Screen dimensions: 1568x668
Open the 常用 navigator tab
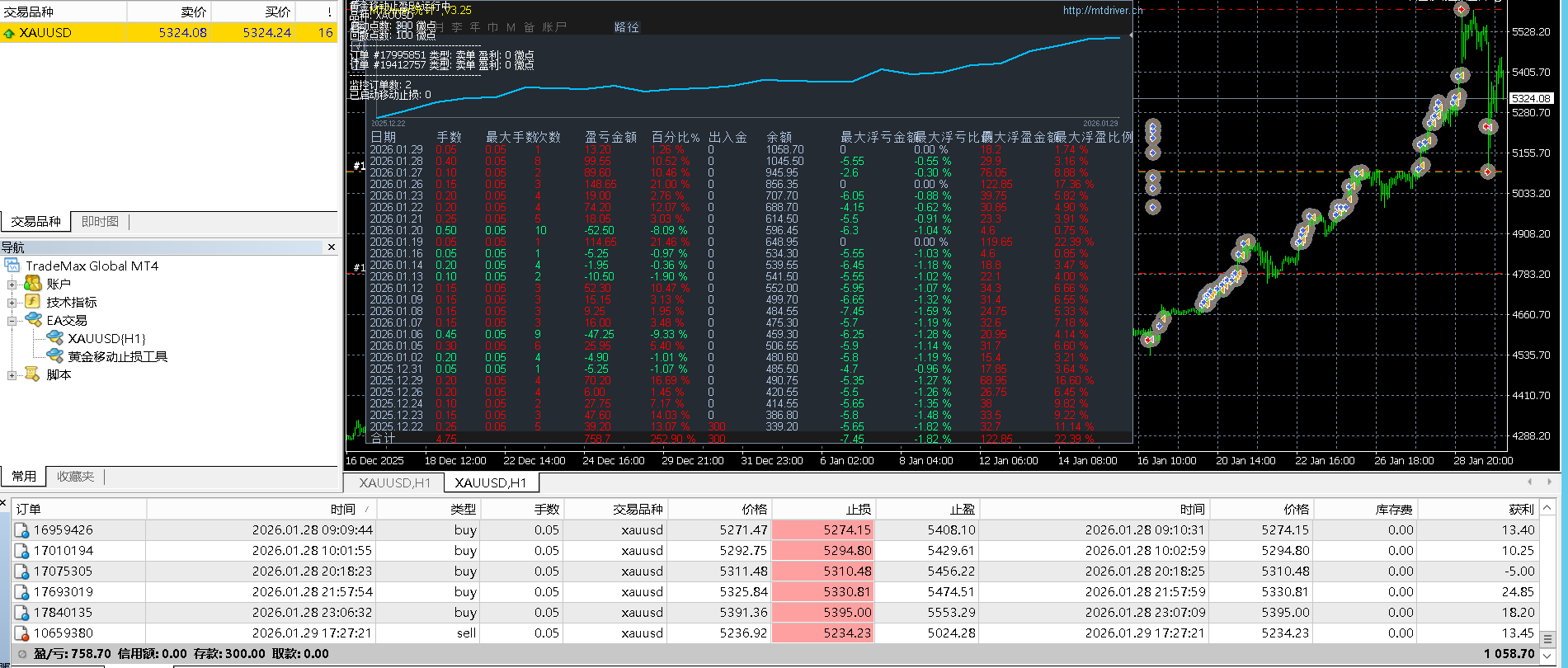24,477
